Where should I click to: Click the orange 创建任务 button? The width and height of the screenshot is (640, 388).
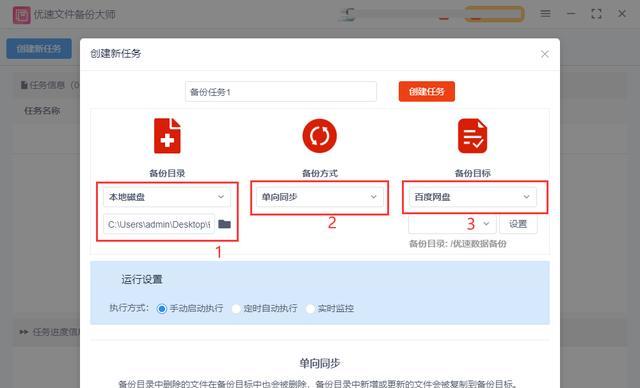427,91
